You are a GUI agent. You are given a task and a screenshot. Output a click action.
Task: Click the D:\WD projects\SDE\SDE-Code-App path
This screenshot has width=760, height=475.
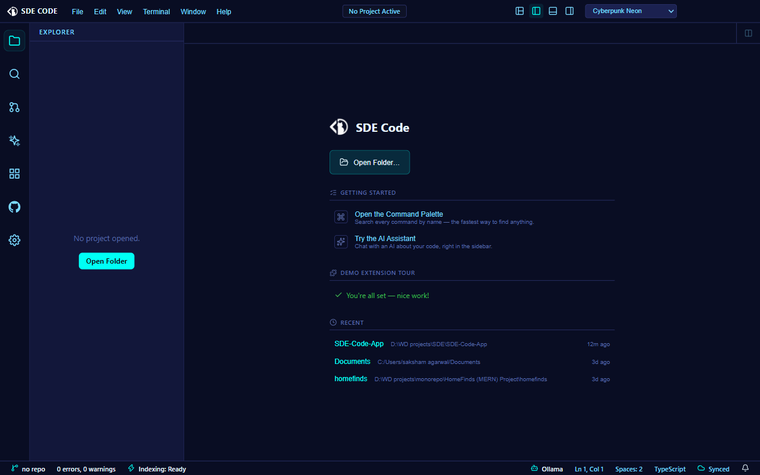point(439,344)
